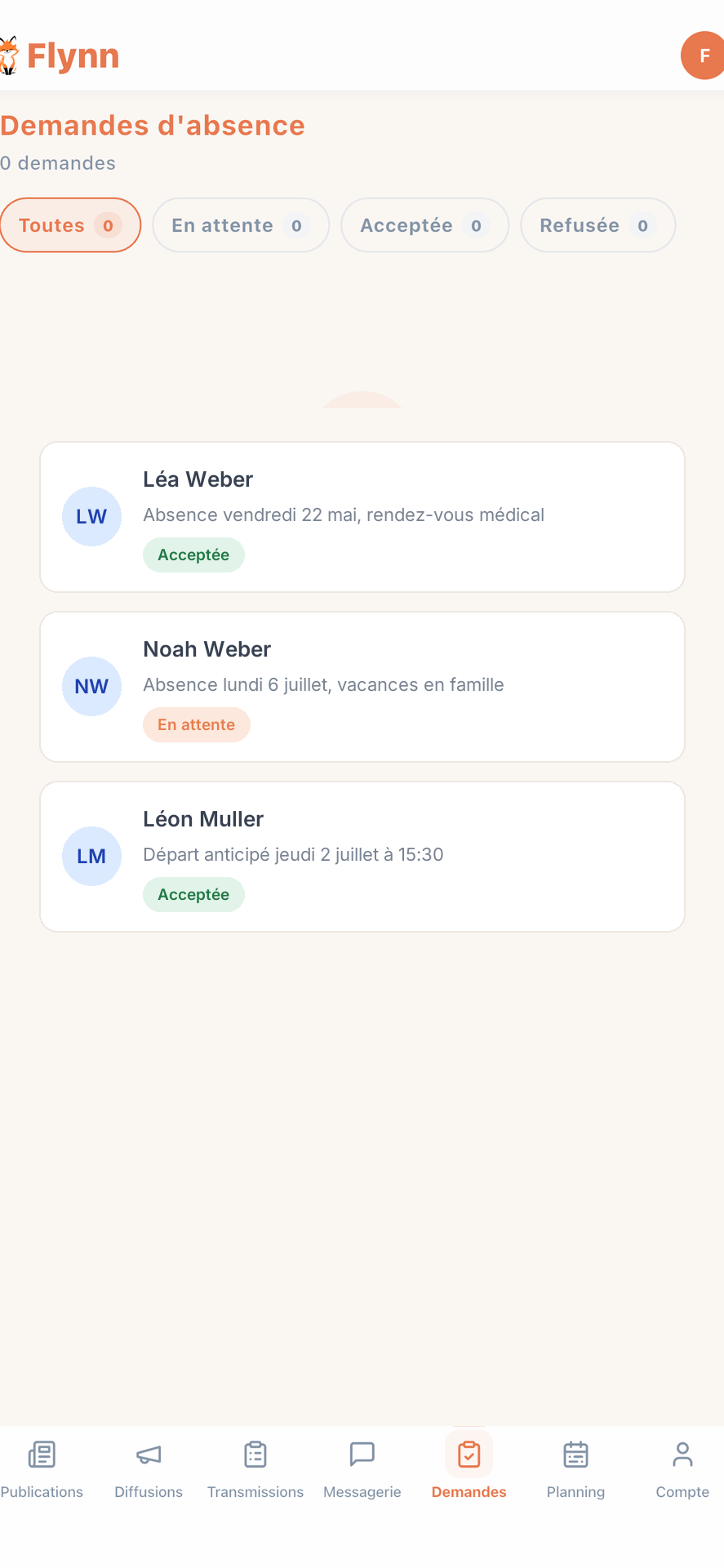Open the Compte person icon
This screenshot has width=724, height=1568.
click(x=682, y=1454)
